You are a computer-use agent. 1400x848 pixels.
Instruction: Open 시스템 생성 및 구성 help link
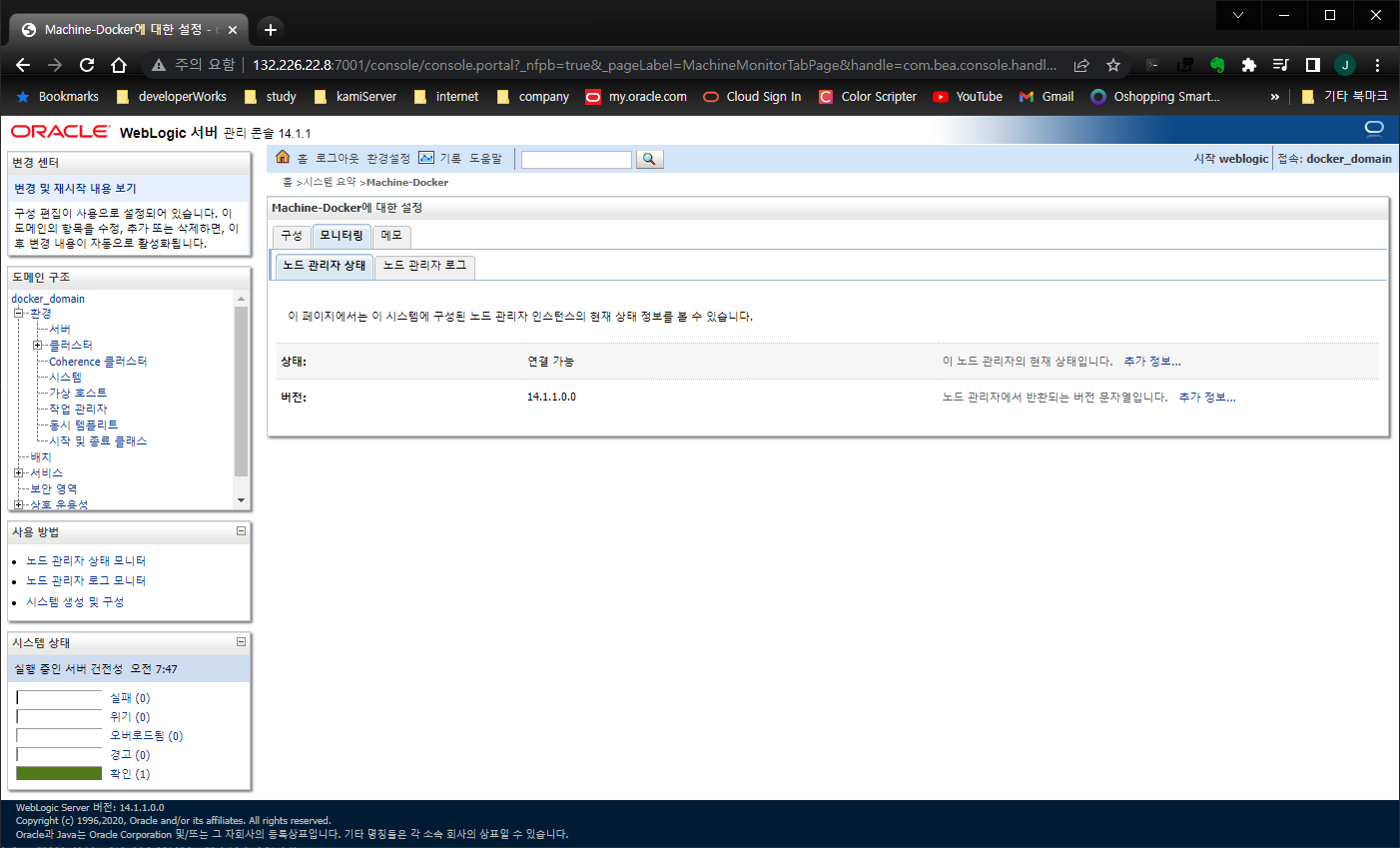(x=75, y=602)
